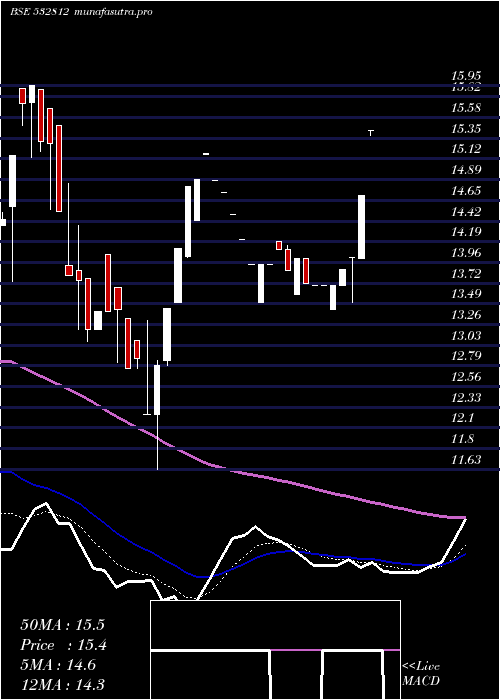Select the 15.35 price axis label

466,129
